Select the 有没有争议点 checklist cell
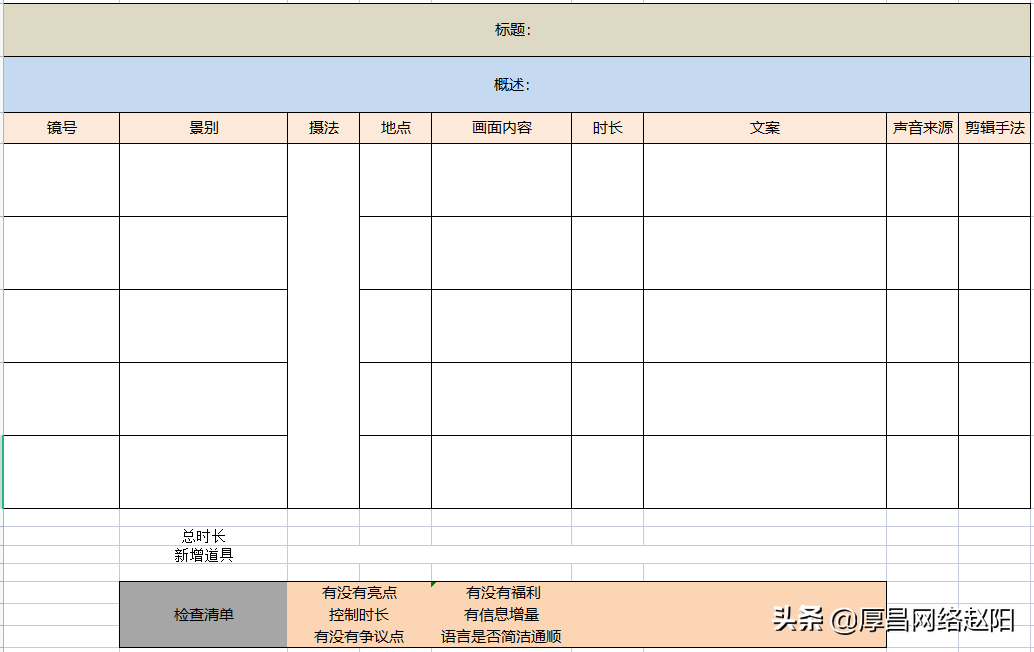Screen dimensions: 1034x652 point(359,636)
